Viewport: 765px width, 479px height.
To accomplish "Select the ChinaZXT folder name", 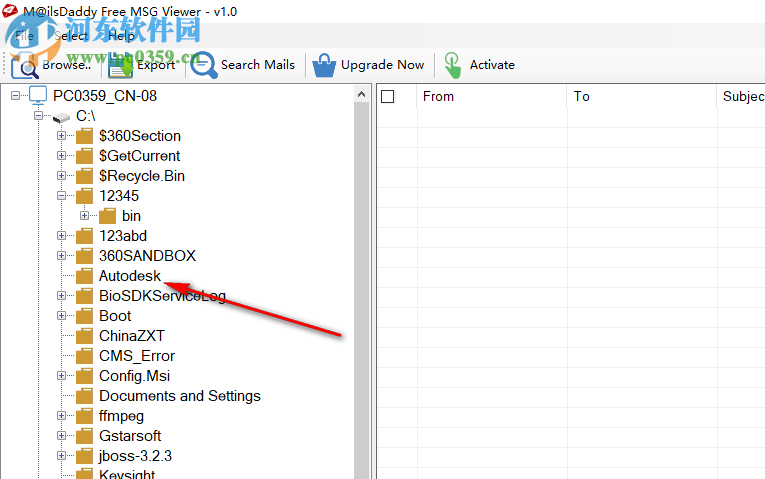I will tap(132, 336).
